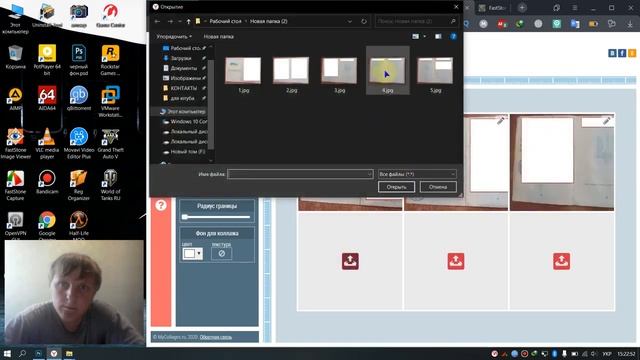Click the blue translate extension icon
Viewport: 640px width, 360px height.
[575, 24]
